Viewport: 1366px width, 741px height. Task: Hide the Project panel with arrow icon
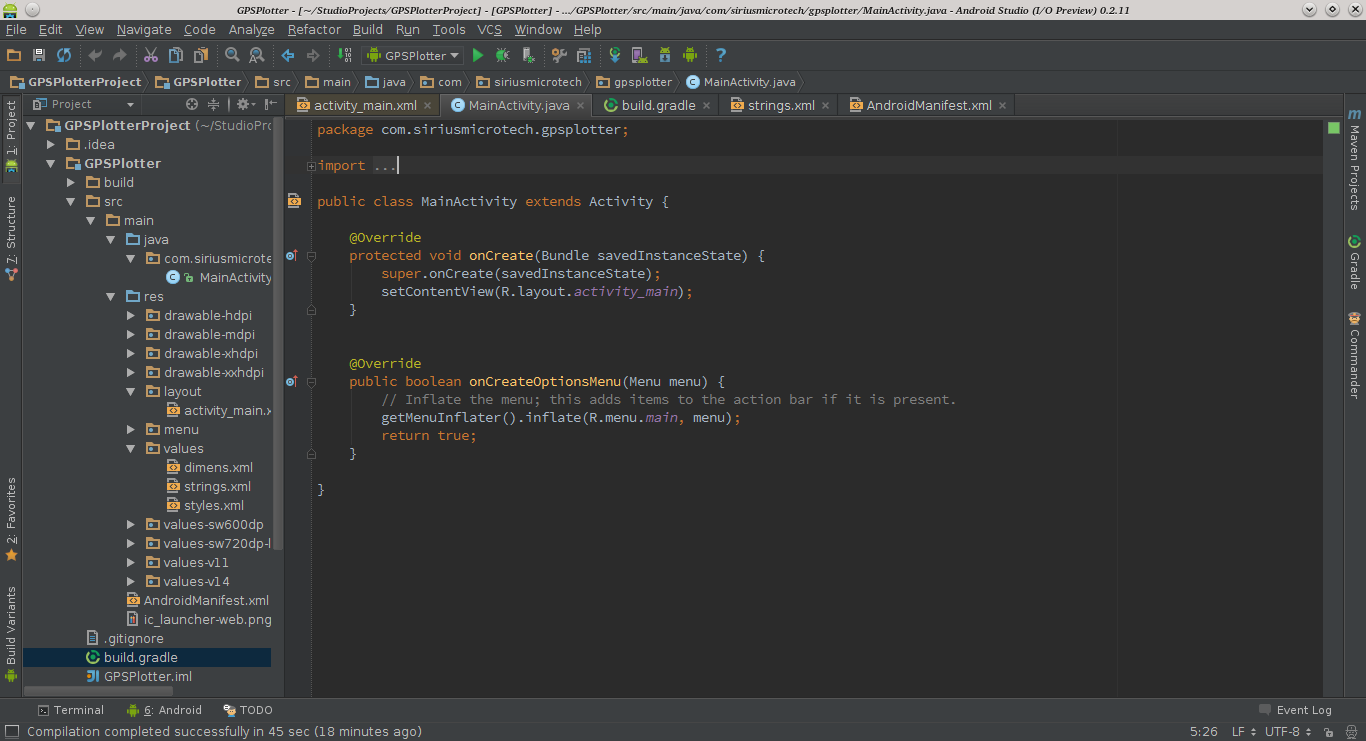272,104
